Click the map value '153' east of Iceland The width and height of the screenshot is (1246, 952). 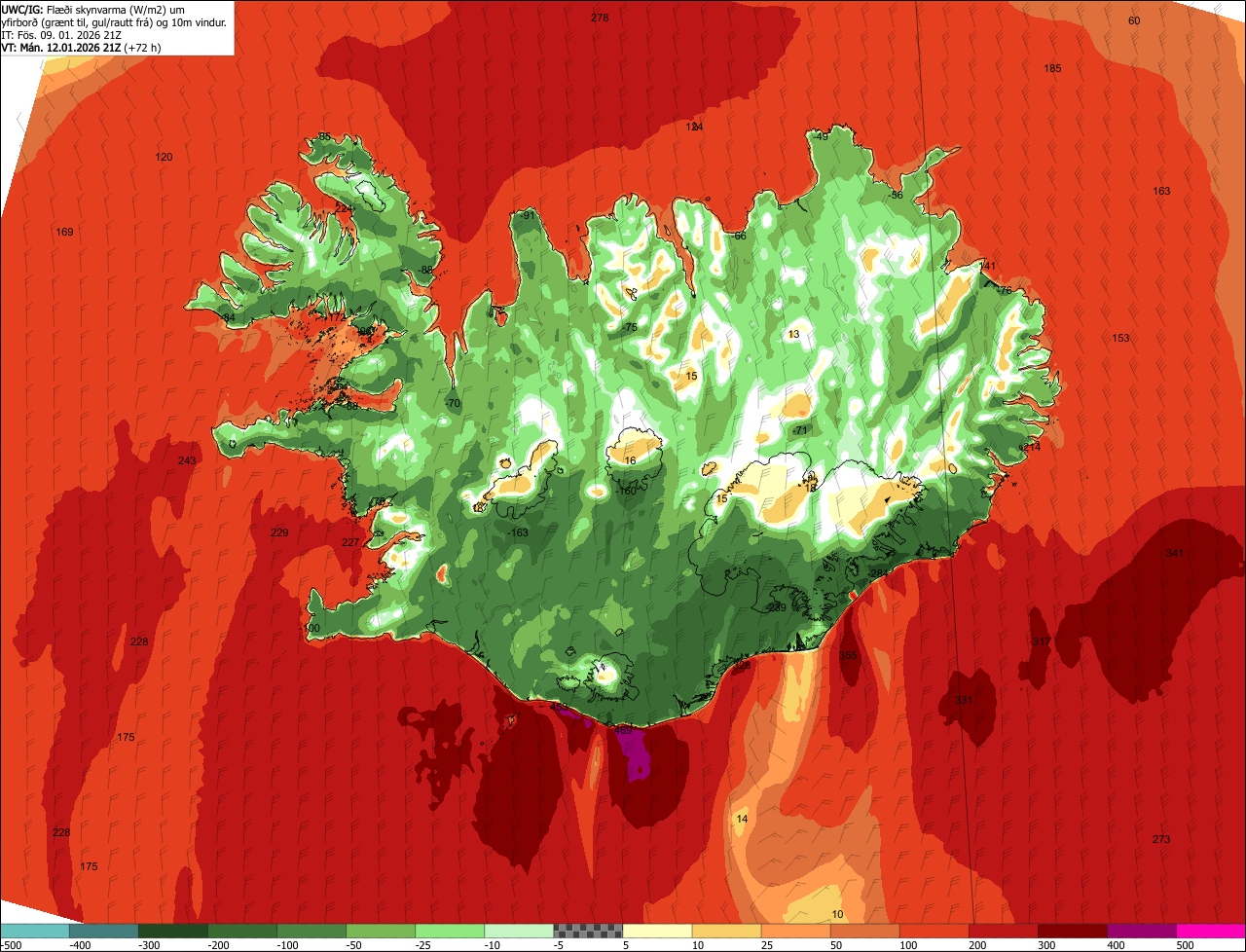[1120, 338]
